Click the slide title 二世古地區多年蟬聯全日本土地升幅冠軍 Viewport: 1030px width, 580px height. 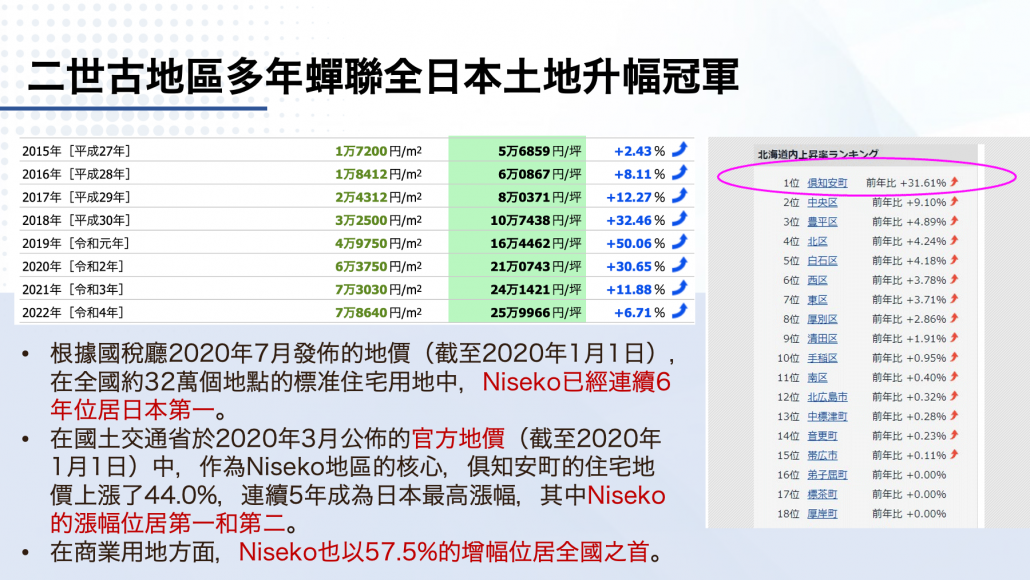tap(384, 76)
